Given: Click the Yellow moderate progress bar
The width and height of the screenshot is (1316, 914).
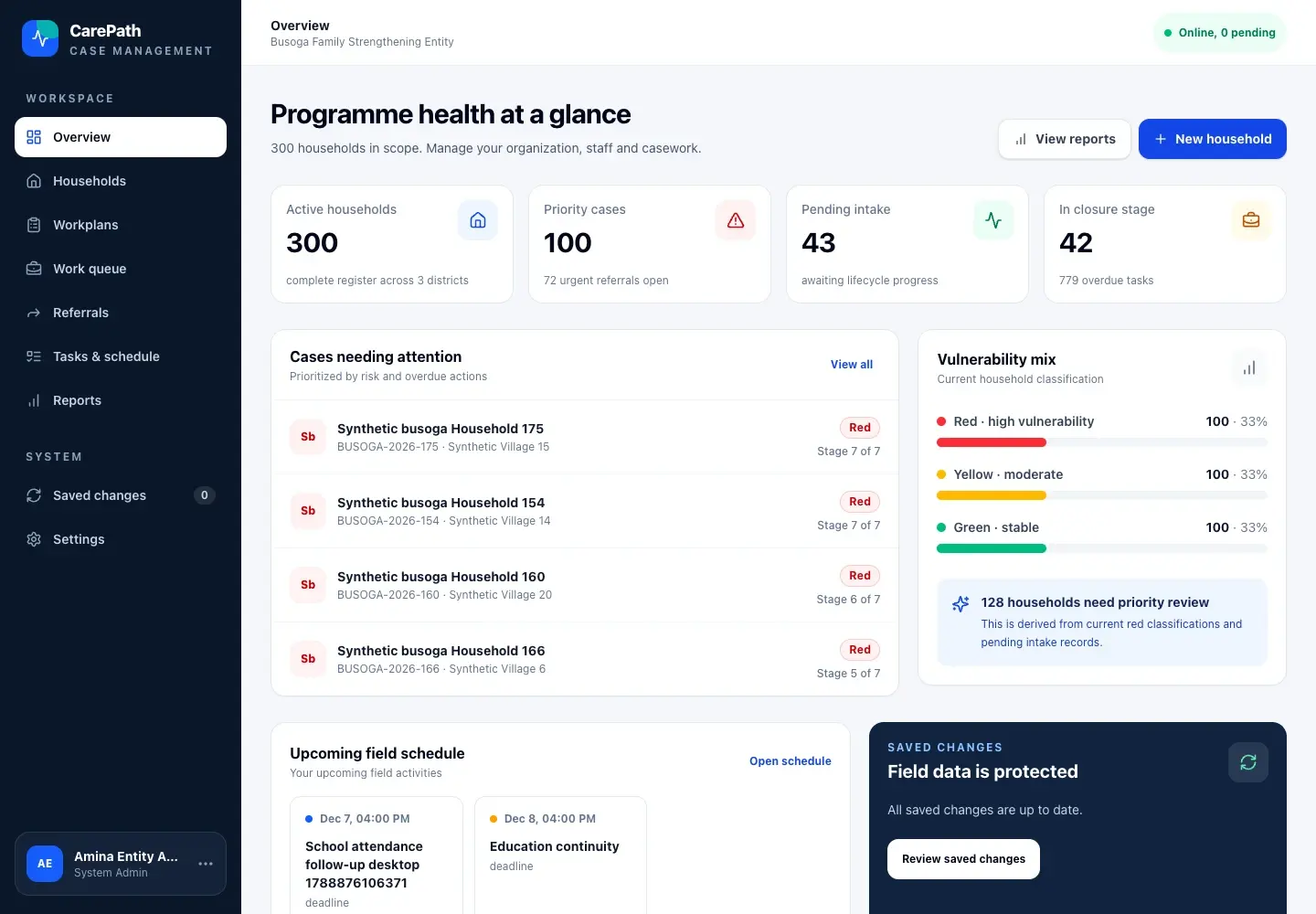Looking at the screenshot, I should coord(1102,495).
